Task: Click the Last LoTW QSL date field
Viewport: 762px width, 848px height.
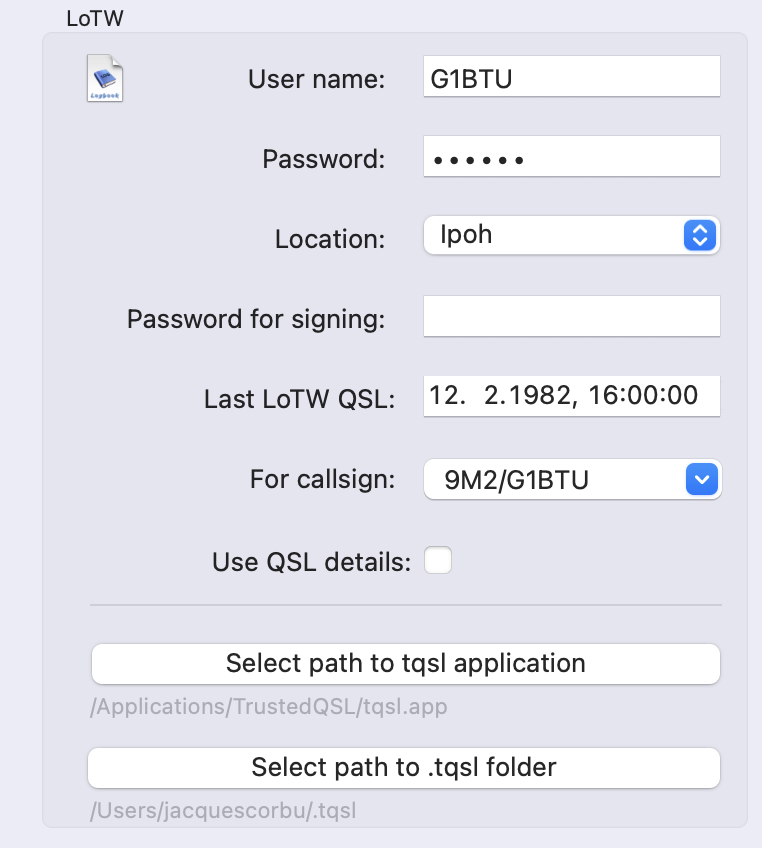Action: [x=572, y=396]
